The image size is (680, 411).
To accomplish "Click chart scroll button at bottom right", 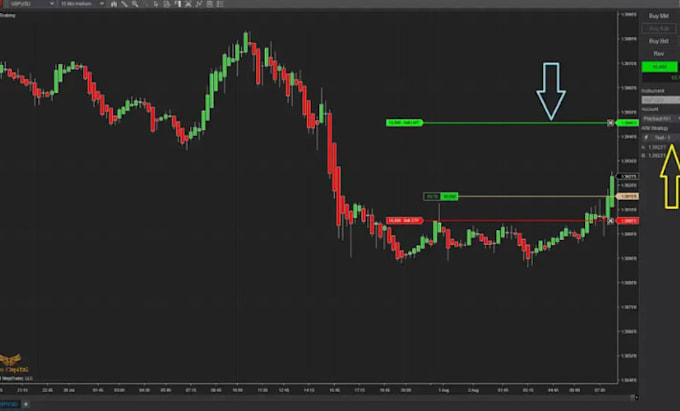I will [635, 397].
